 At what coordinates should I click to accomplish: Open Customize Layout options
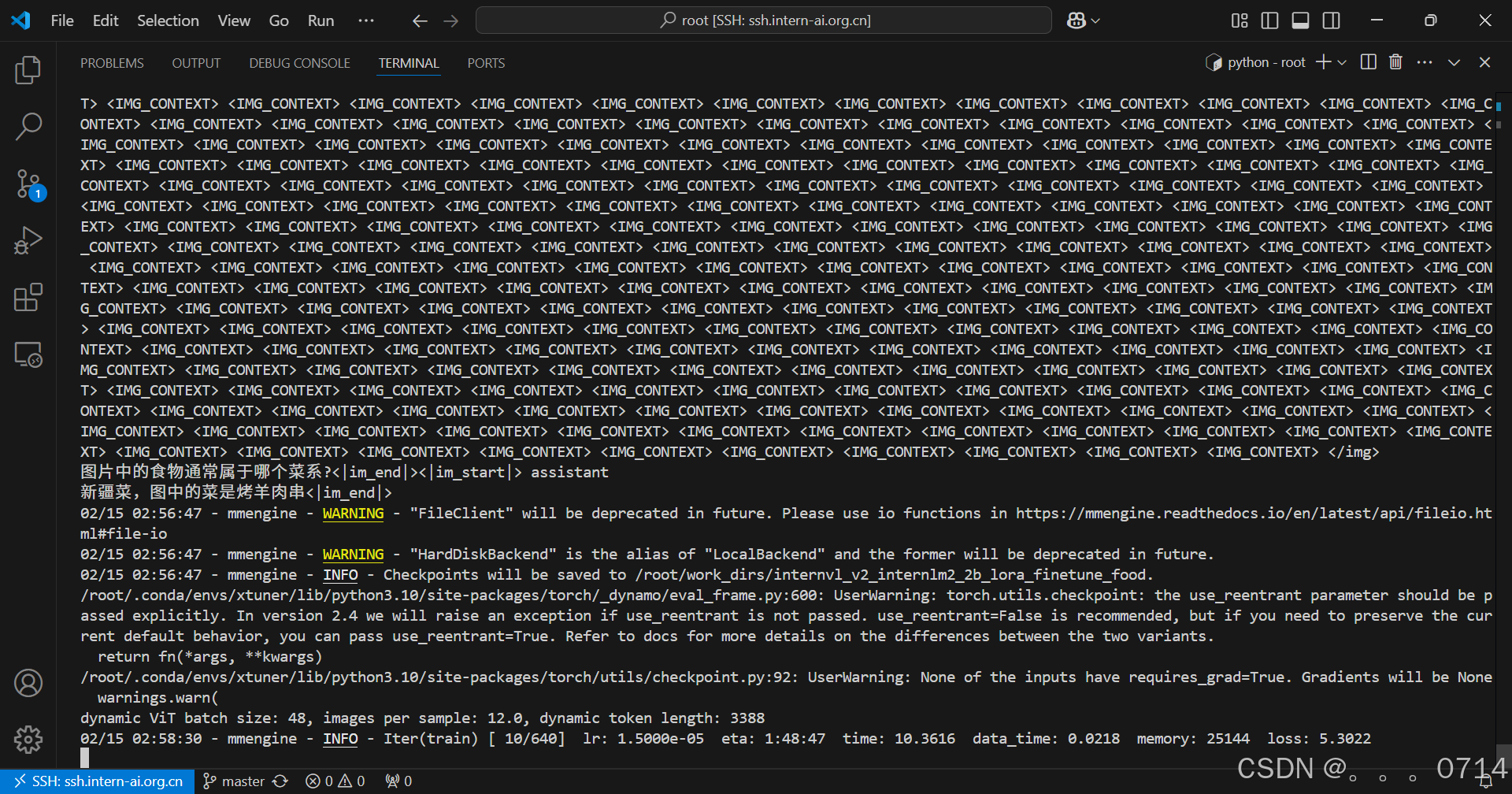coord(1240,20)
